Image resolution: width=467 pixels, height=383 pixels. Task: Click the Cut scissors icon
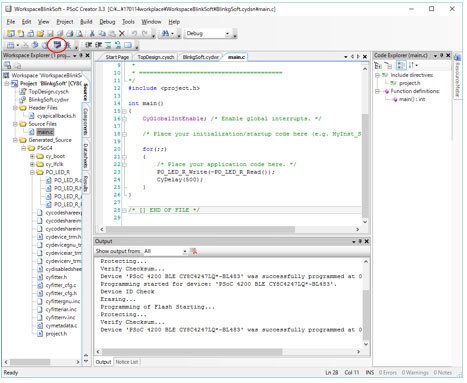point(92,33)
